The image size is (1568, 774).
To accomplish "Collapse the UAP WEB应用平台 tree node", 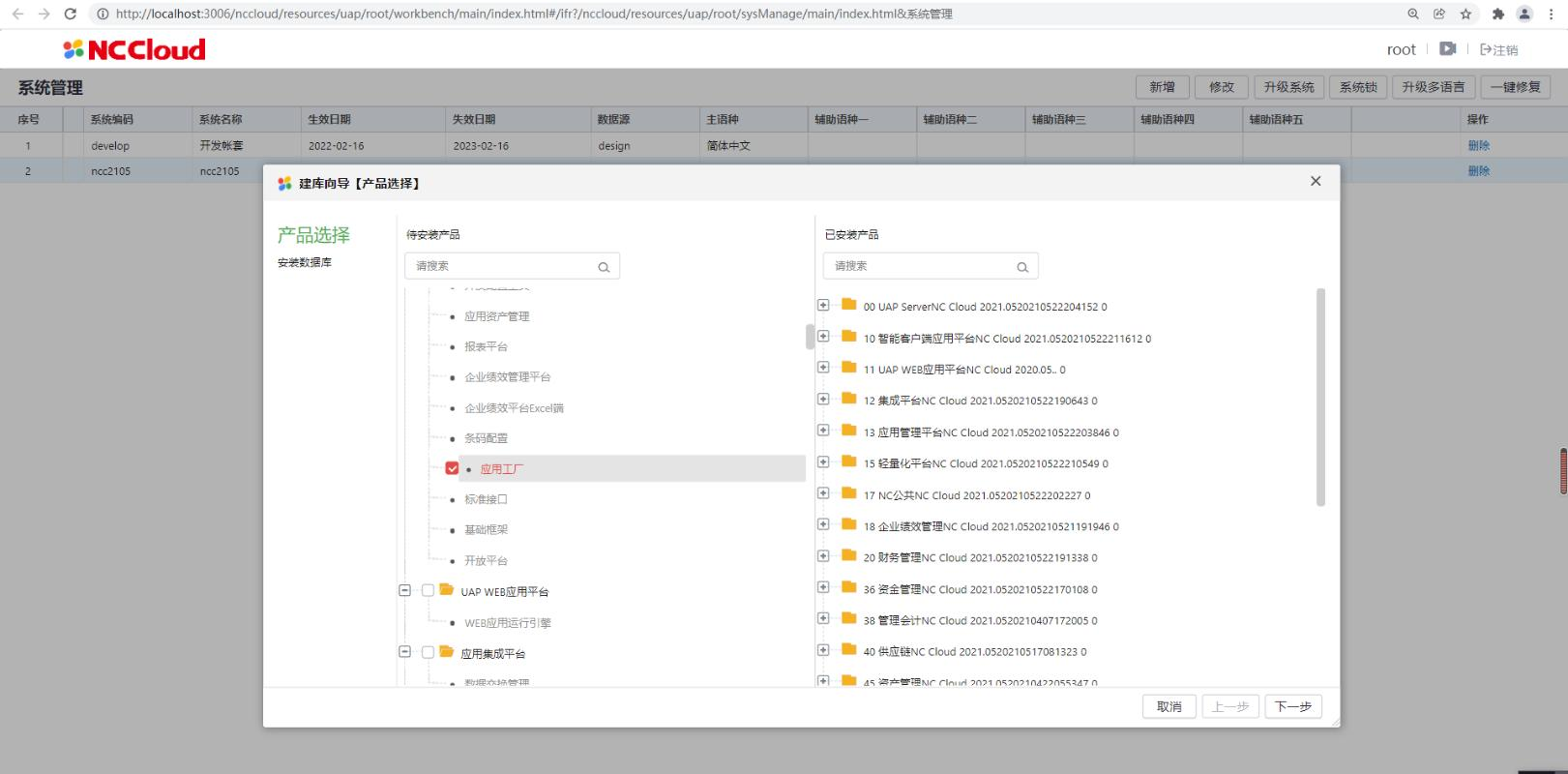I will [405, 590].
